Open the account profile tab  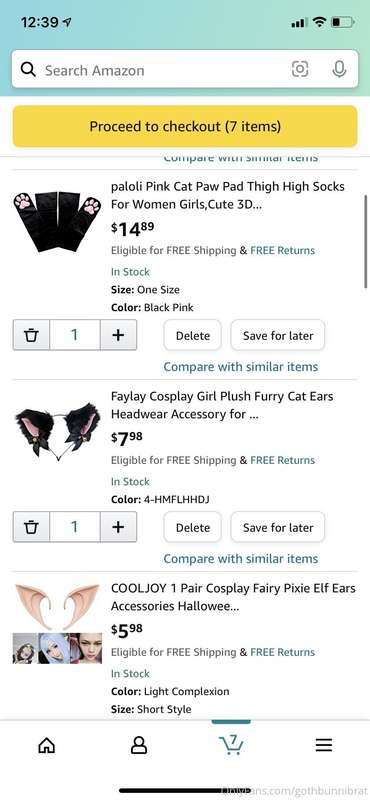pos(139,745)
